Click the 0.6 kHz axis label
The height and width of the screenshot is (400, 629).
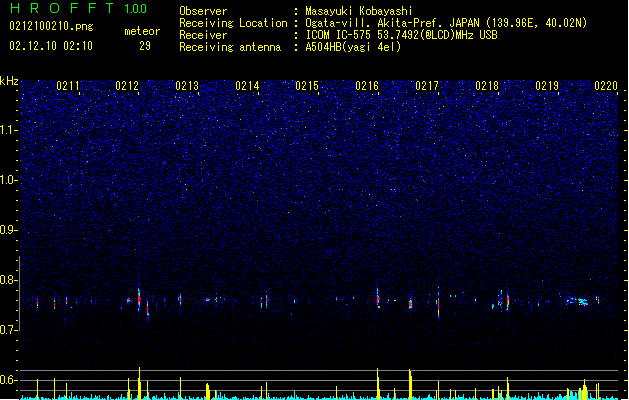[9, 380]
